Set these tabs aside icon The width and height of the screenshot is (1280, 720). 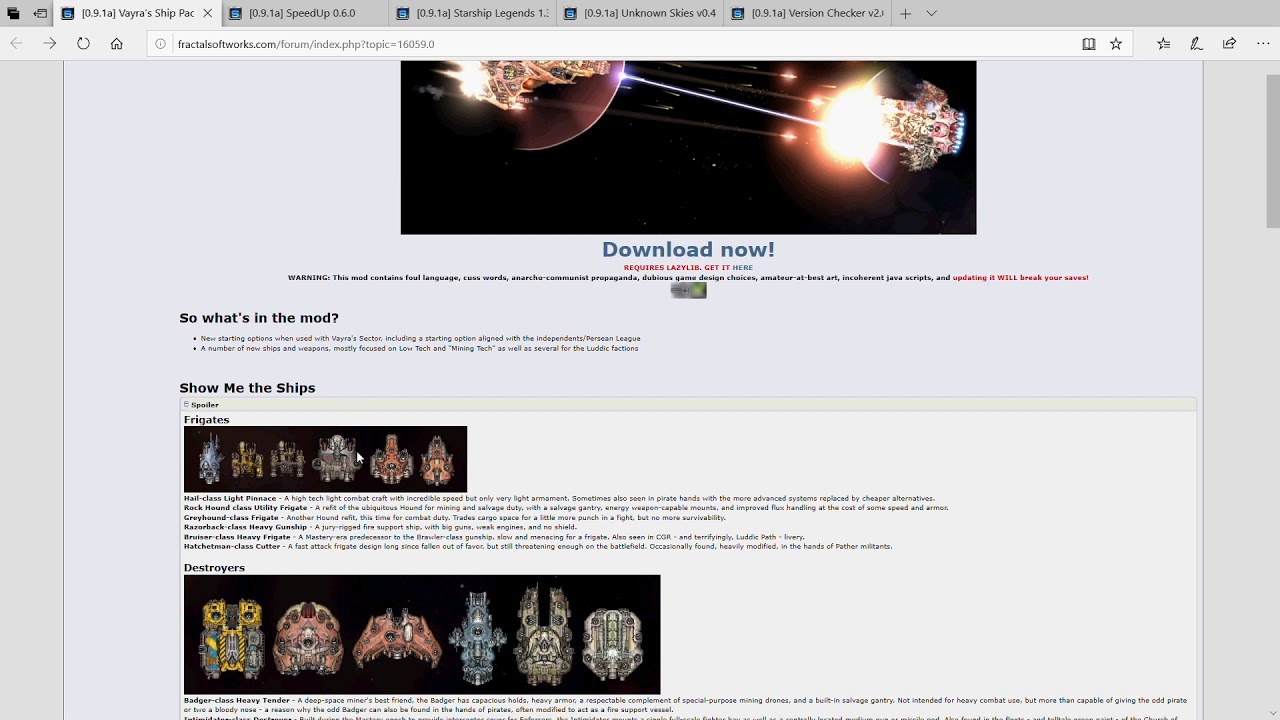tap(40, 14)
